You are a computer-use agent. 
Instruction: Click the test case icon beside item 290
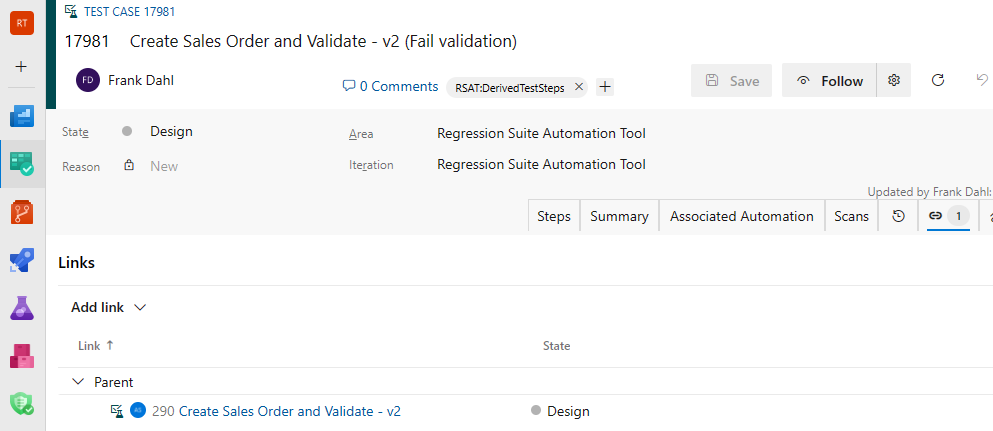pos(117,411)
